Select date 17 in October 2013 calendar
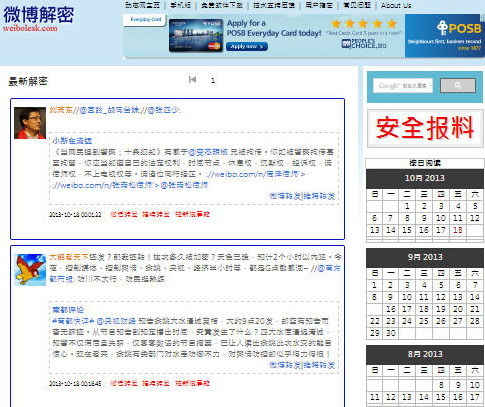Image resolution: width=485 pixels, height=407 pixels. (441, 230)
